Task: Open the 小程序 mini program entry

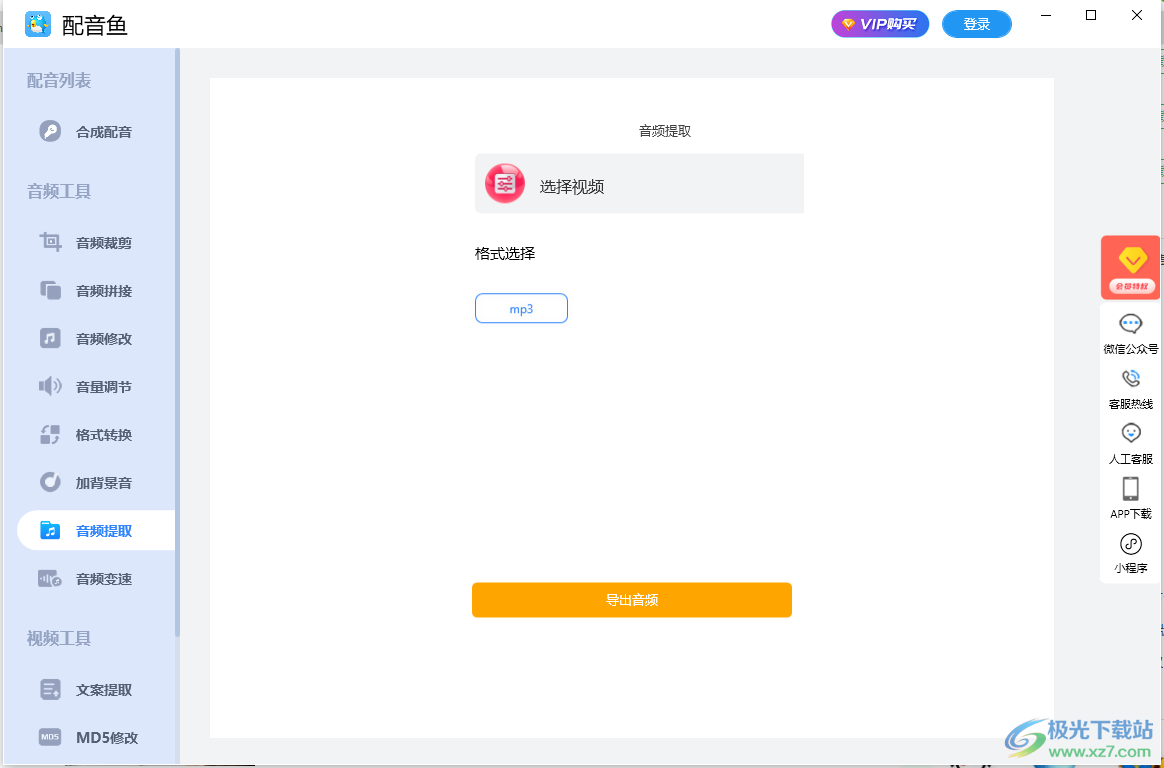Action: click(x=1130, y=551)
